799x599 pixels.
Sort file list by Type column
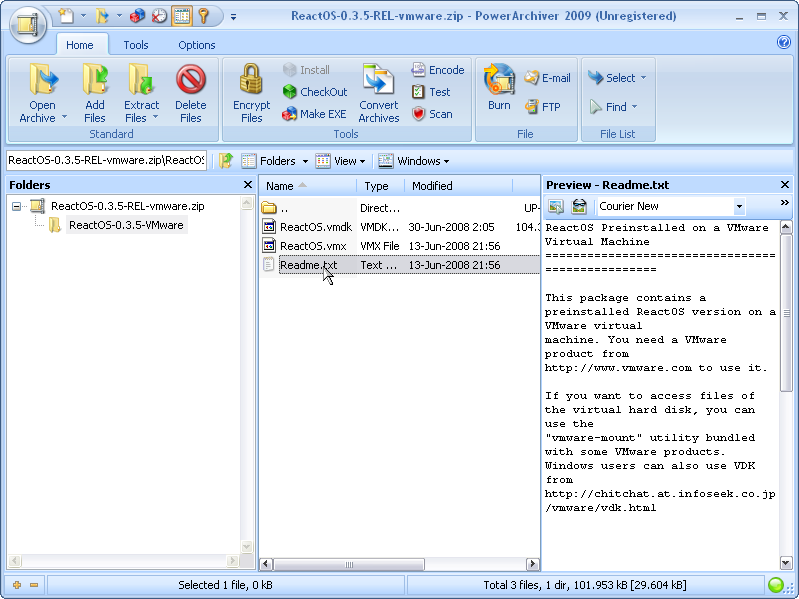click(x=380, y=186)
